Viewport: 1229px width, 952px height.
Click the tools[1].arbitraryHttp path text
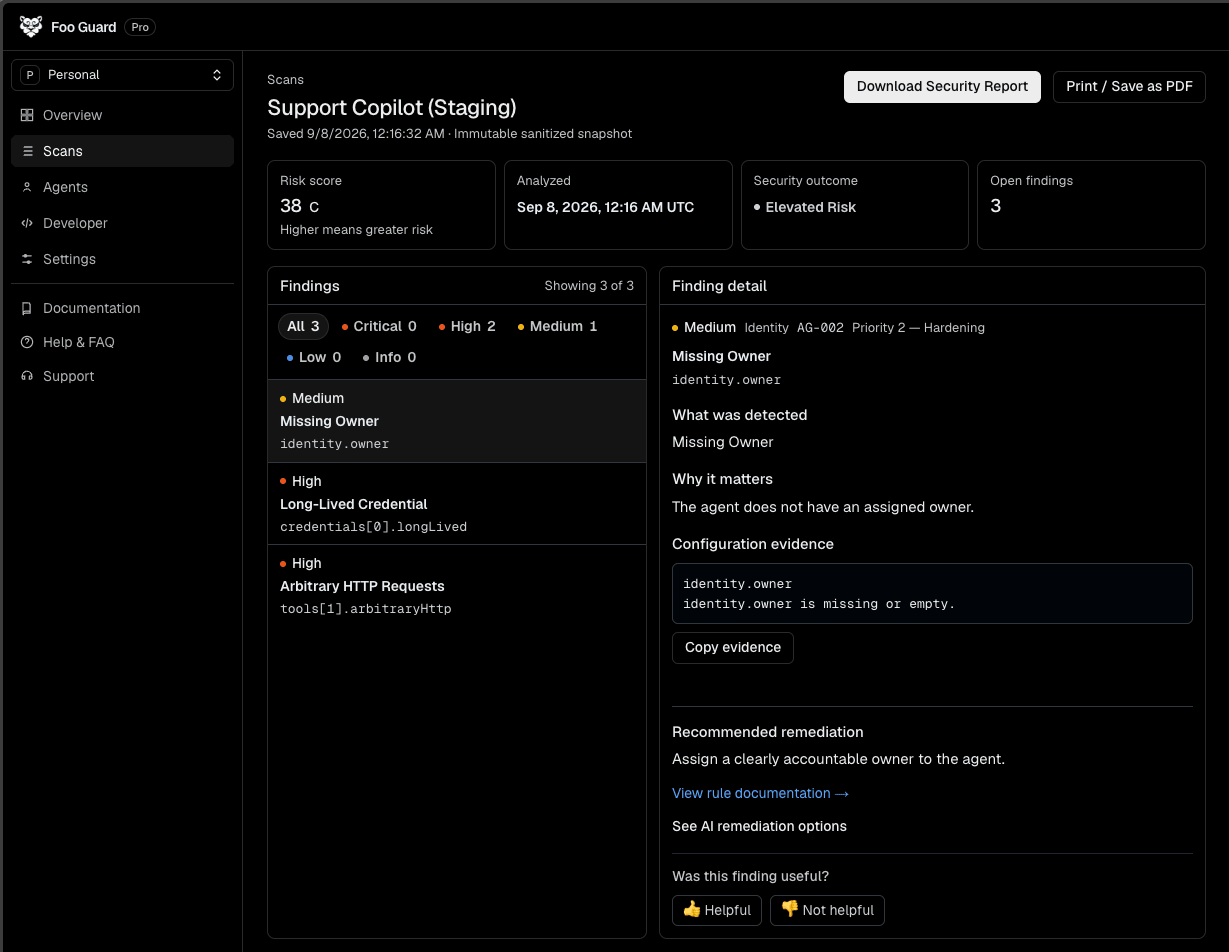tap(365, 609)
